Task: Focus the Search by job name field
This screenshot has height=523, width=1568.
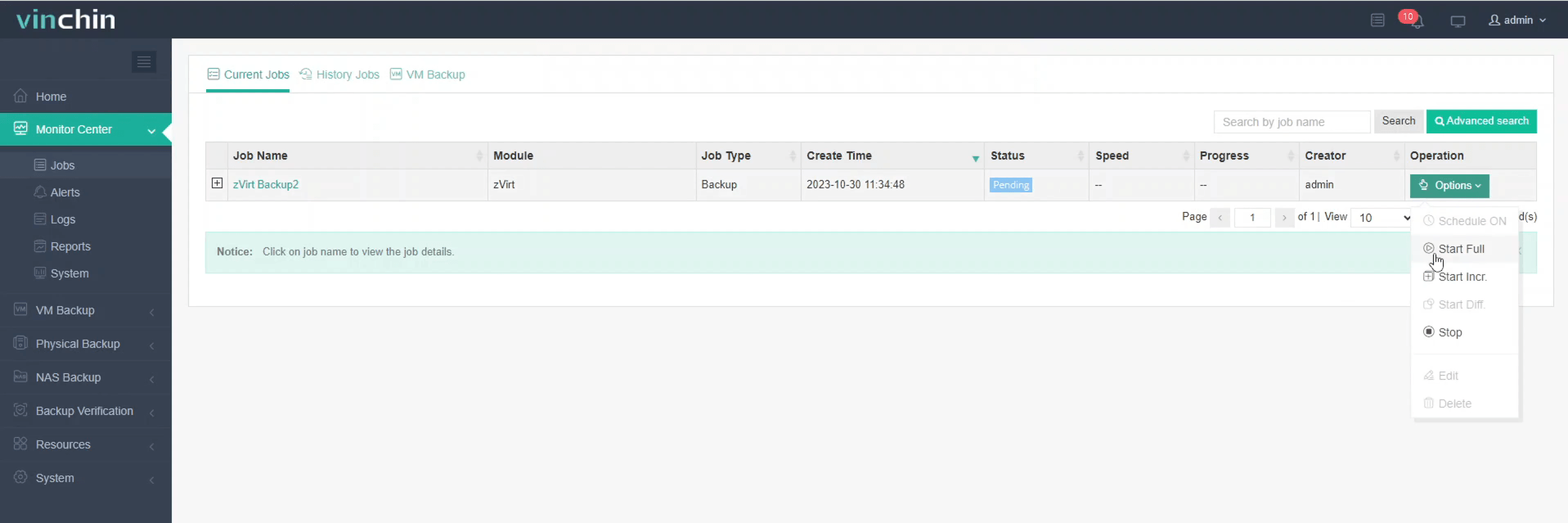Action: pyautogui.click(x=1292, y=122)
